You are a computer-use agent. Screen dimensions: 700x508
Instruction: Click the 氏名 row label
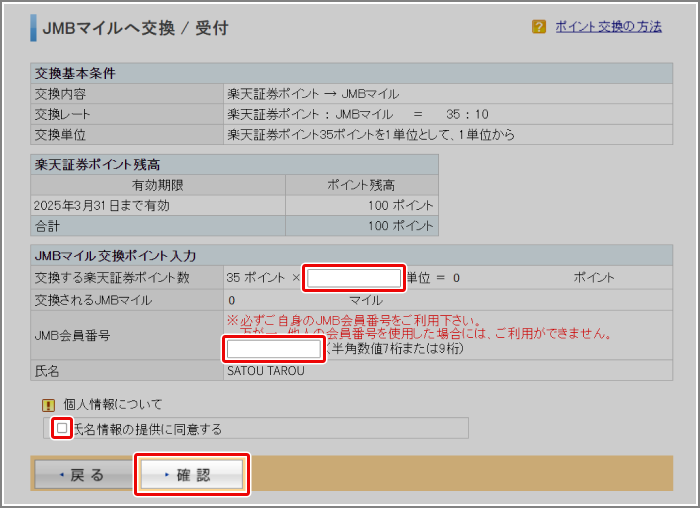pos(47,371)
